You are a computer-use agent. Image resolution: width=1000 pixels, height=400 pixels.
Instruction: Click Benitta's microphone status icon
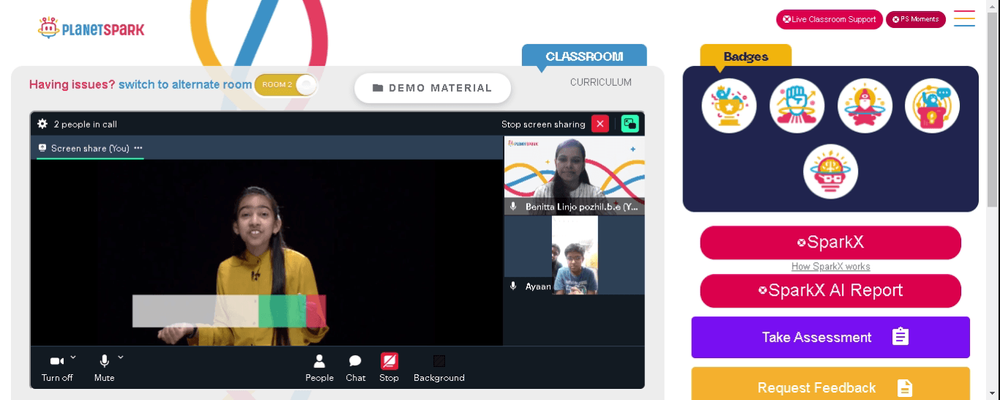(513, 207)
